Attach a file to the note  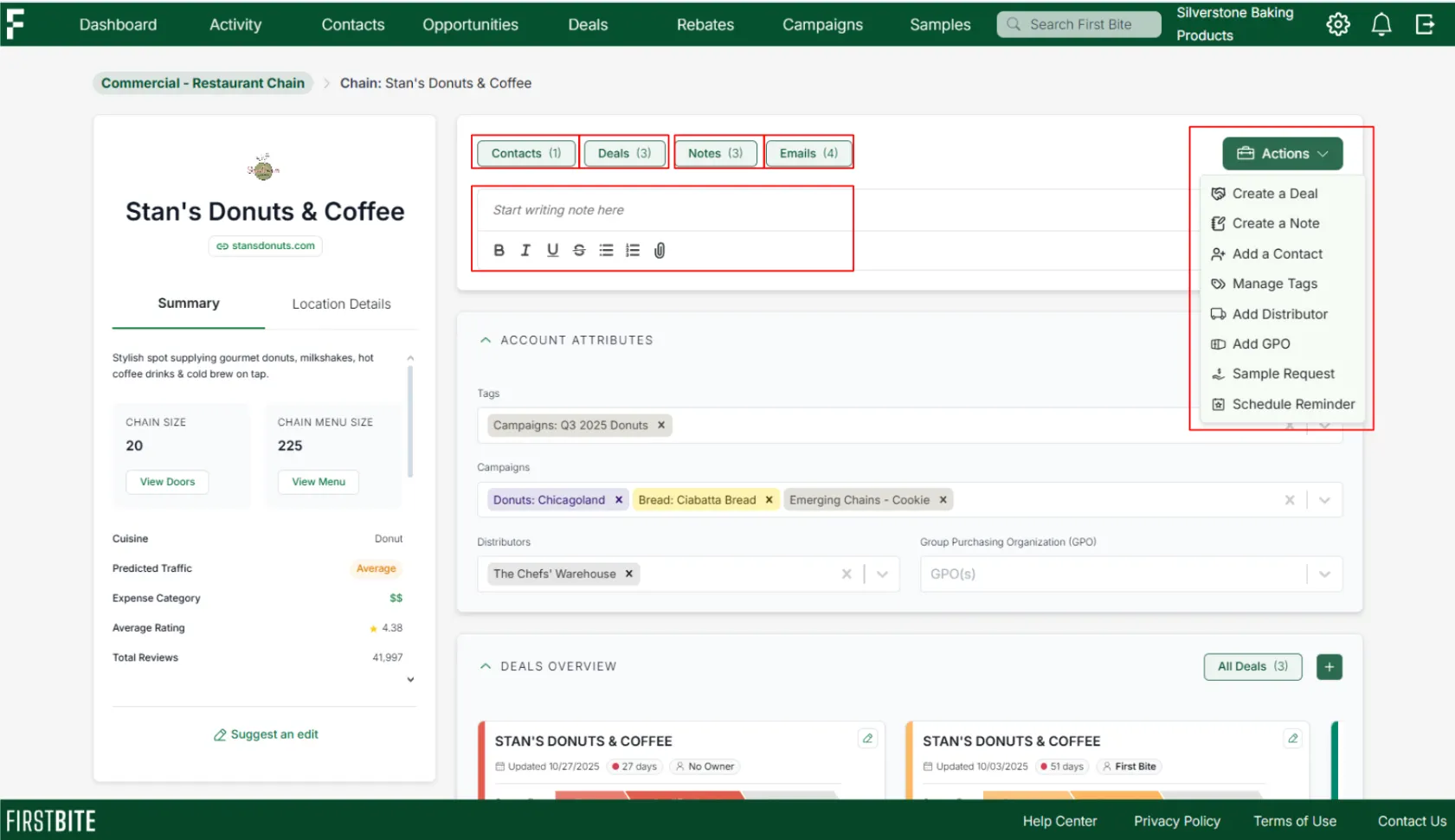coord(660,250)
